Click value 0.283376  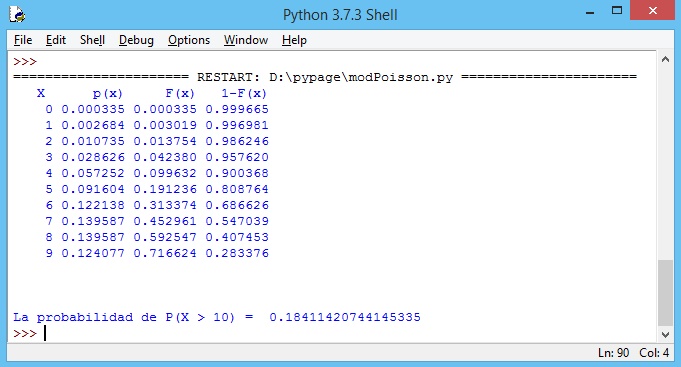click(237, 253)
